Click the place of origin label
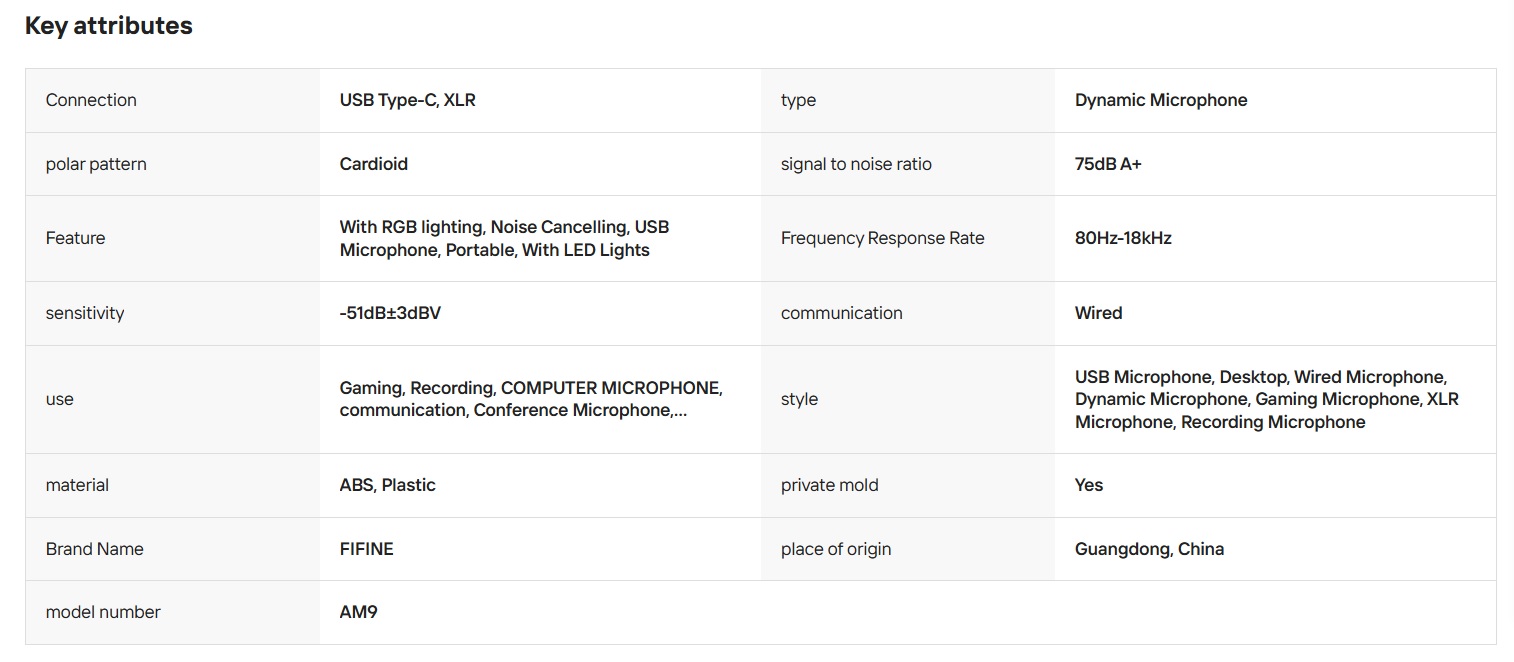The image size is (1514, 662). [x=836, y=549]
